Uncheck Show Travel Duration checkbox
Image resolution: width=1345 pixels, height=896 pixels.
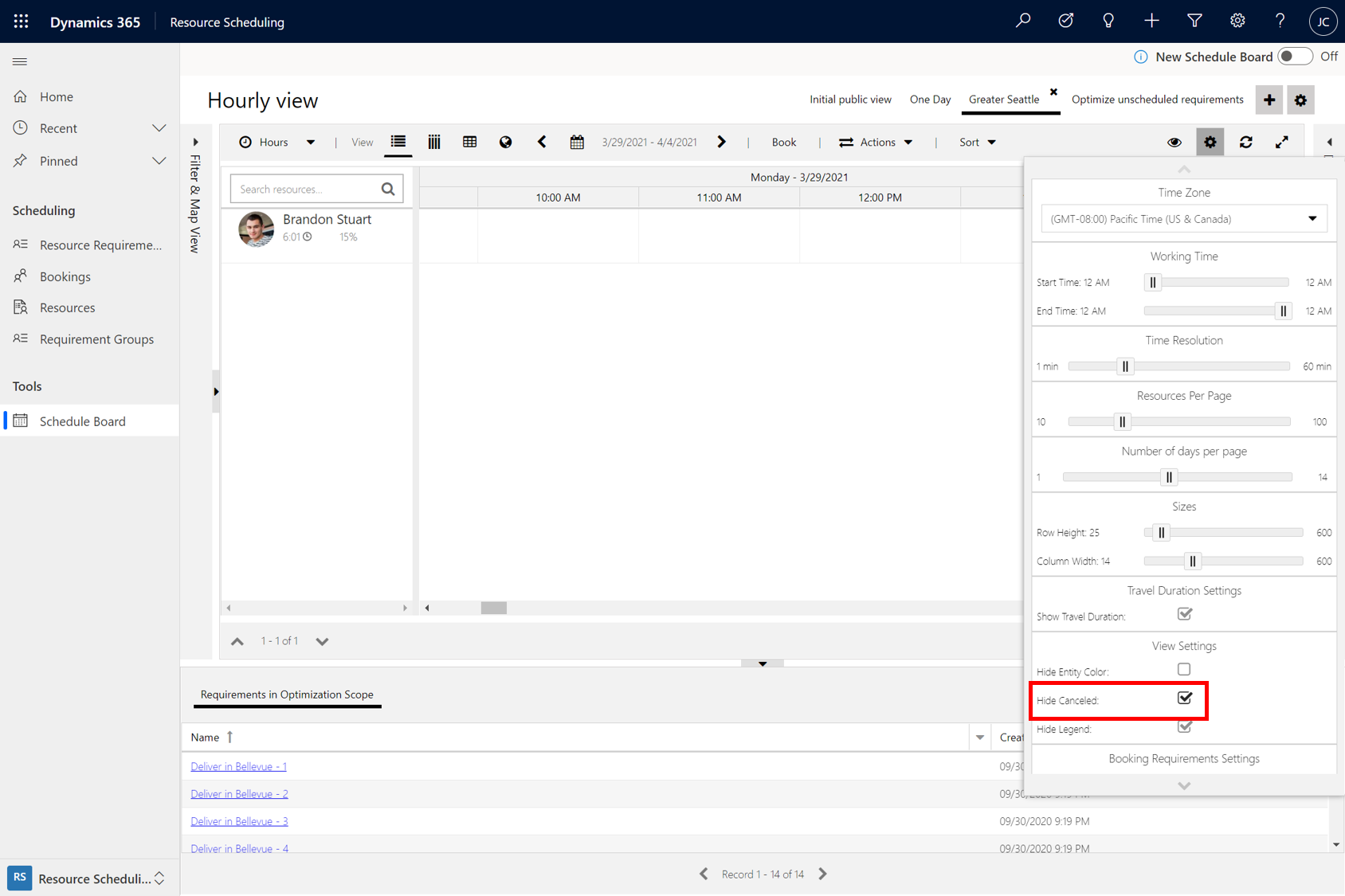1184,614
